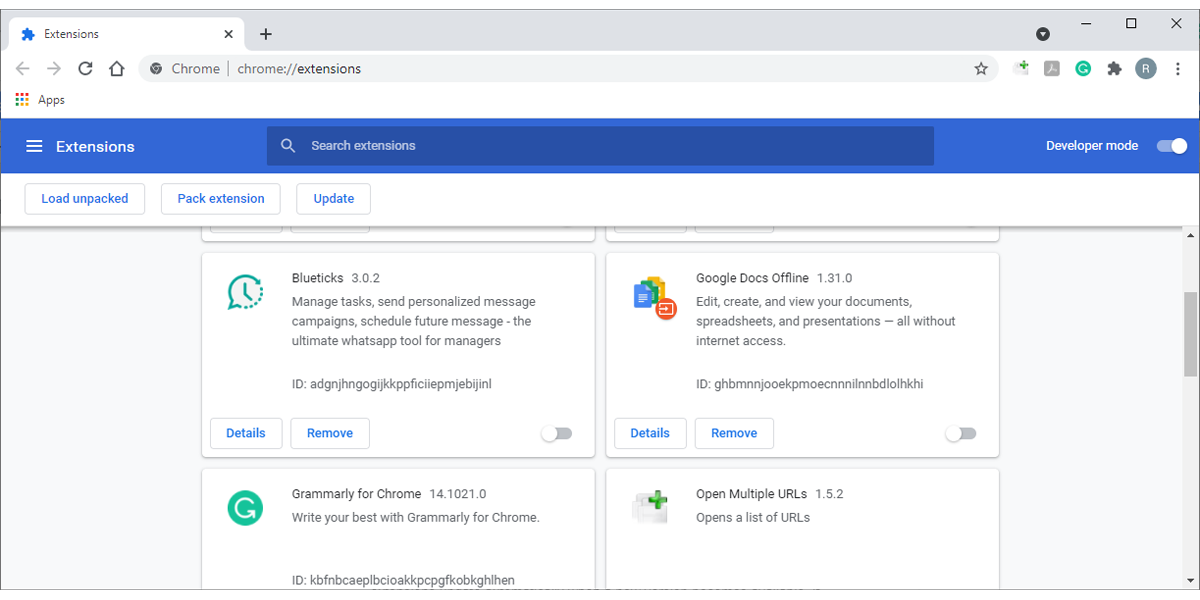This screenshot has width=1200, height=600.
Task: Click the Google Docs Offline logo
Action: point(655,297)
